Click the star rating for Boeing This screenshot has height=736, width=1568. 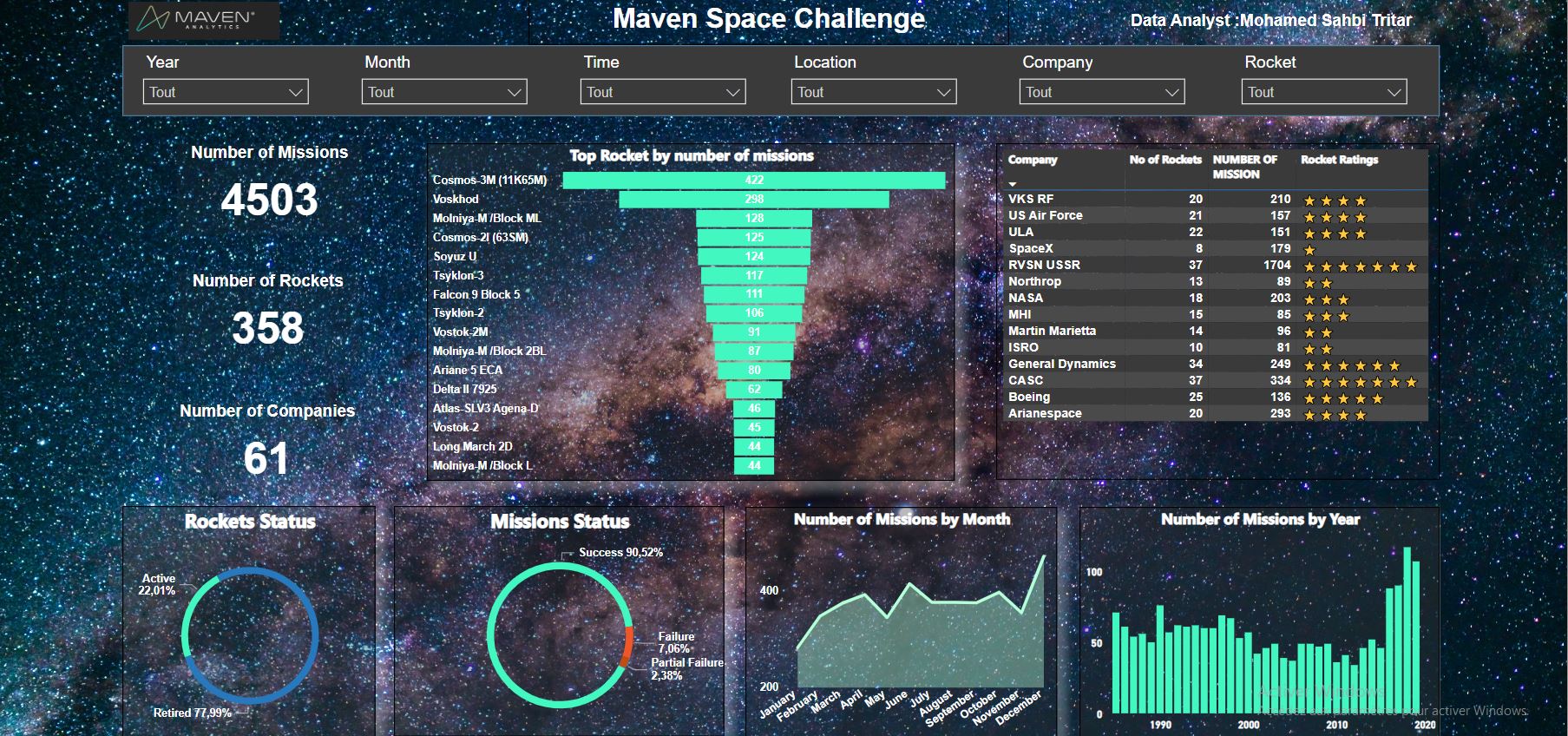(x=1343, y=398)
